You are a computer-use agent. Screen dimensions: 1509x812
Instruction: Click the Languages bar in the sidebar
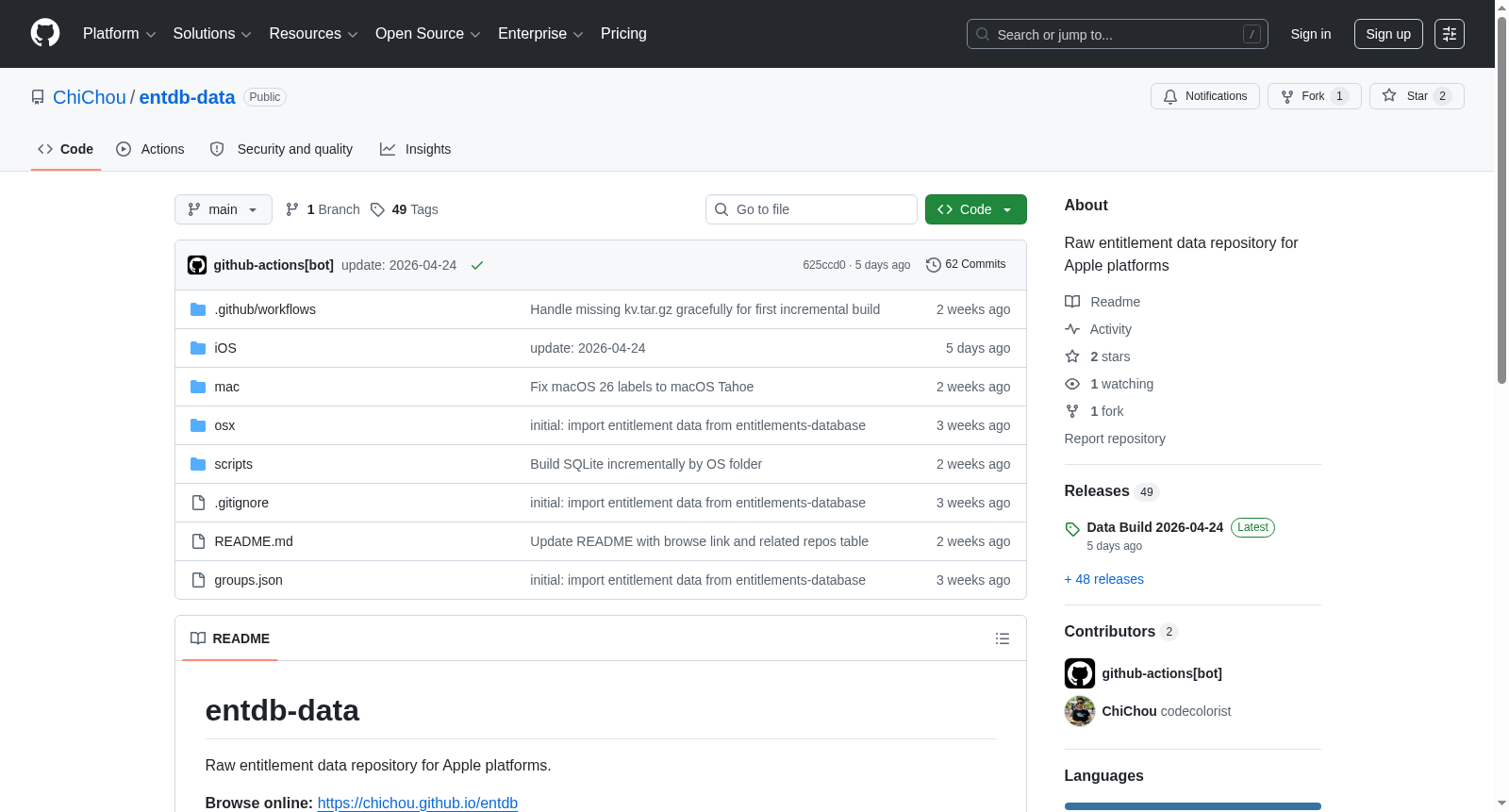point(1193,806)
